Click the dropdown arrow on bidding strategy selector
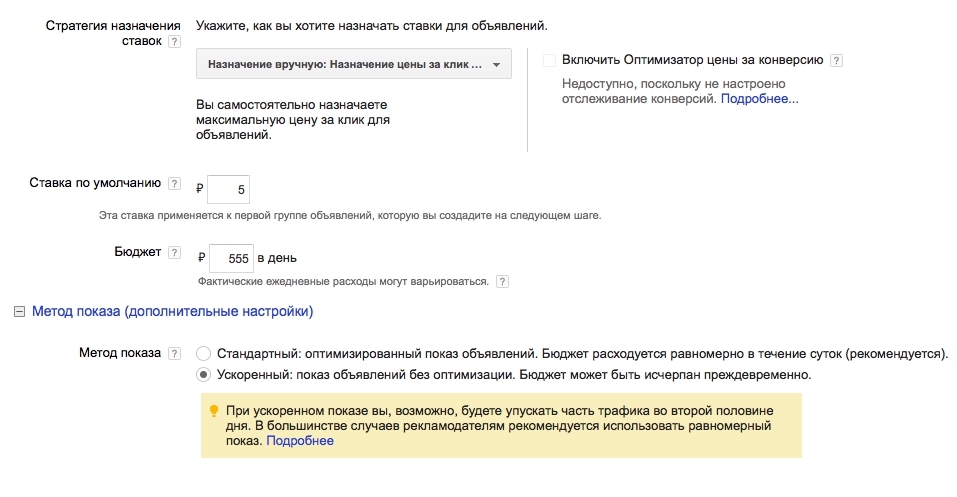The height and width of the screenshot is (497, 957). click(496, 65)
